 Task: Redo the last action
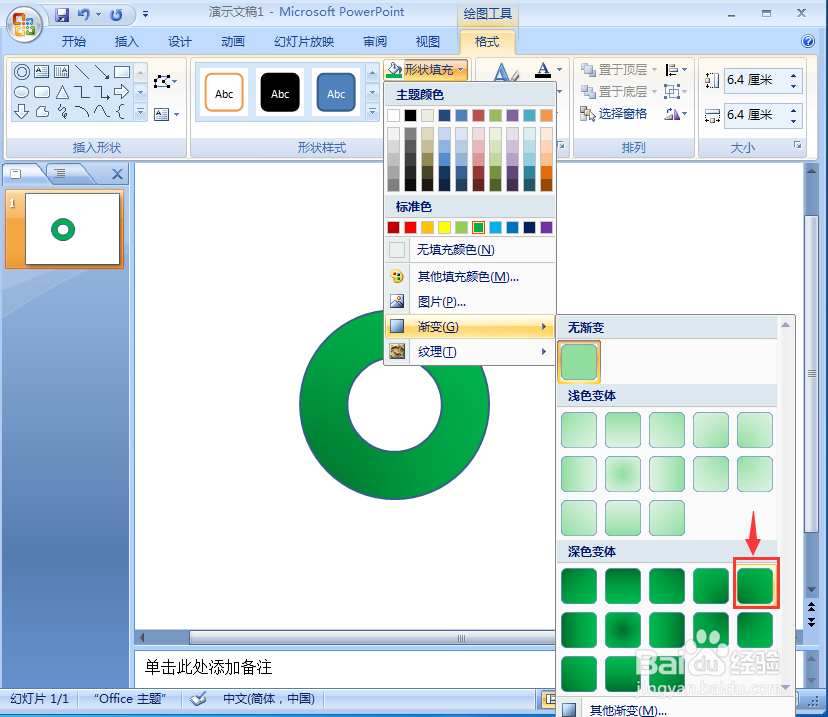pos(116,15)
